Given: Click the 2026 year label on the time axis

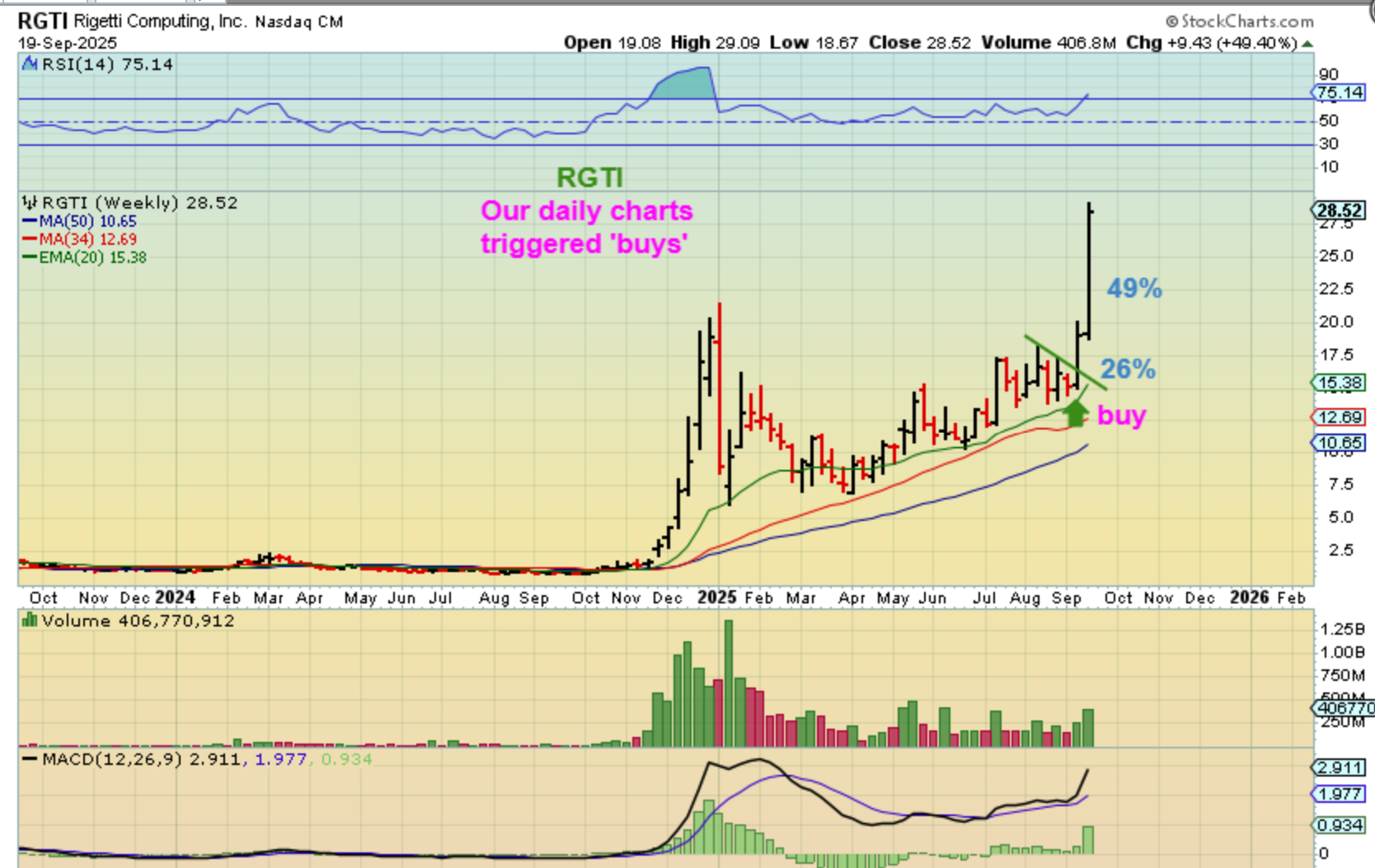Looking at the screenshot, I should coord(1250,597).
